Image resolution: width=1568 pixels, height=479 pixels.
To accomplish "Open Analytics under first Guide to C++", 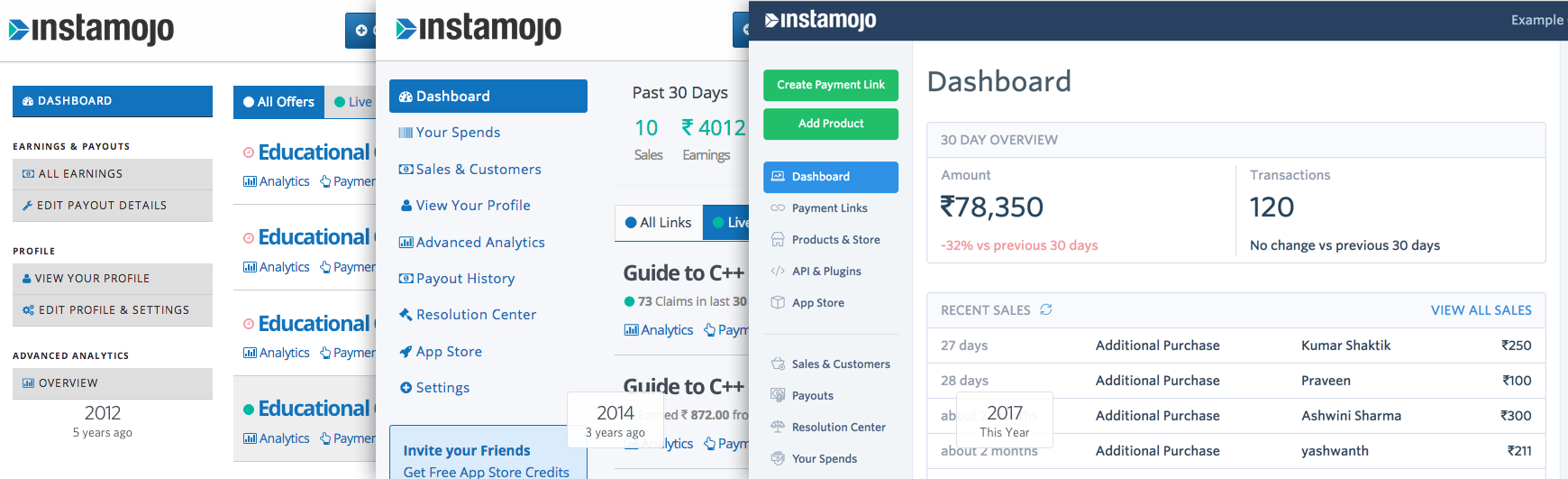I will [659, 330].
